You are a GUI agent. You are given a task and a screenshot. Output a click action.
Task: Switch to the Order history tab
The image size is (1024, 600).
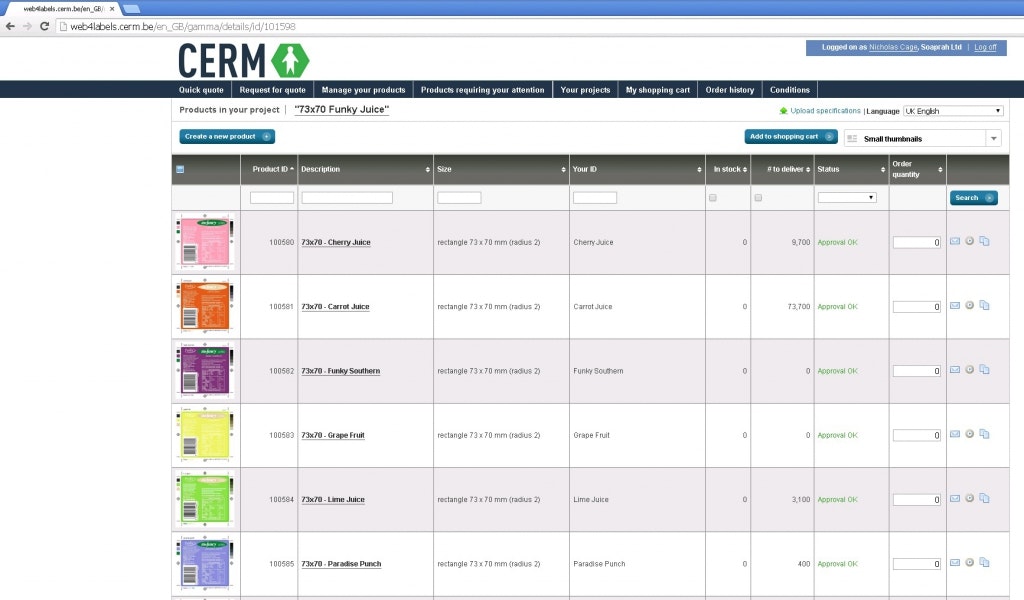coord(729,89)
